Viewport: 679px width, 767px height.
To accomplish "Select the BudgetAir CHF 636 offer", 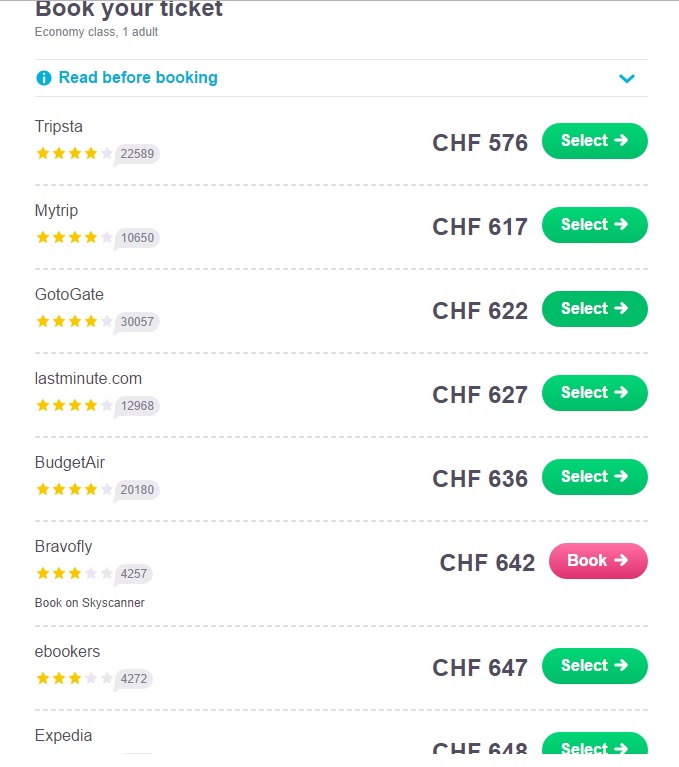I will 594,477.
